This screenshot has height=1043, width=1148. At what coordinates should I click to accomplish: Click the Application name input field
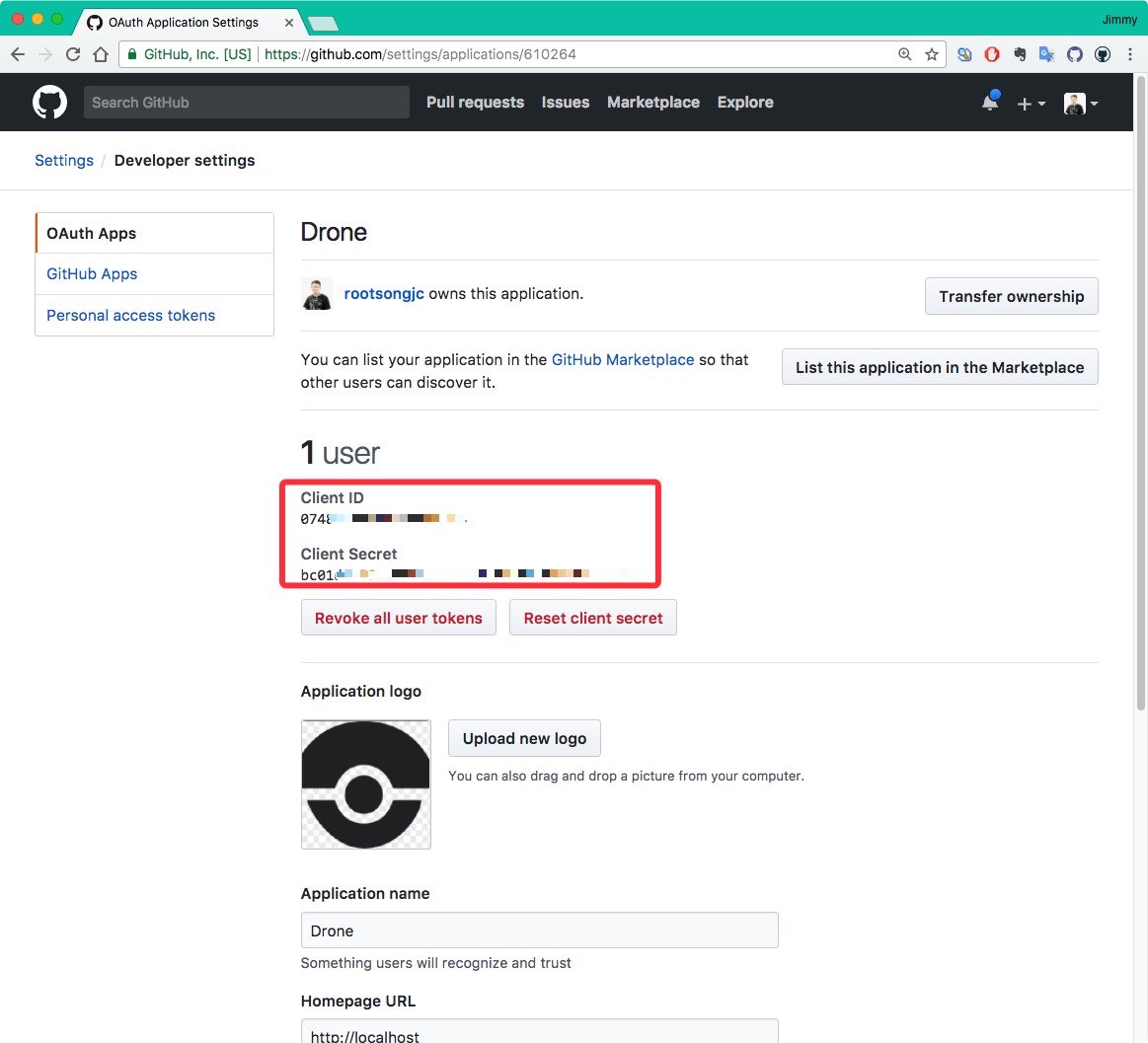[539, 931]
